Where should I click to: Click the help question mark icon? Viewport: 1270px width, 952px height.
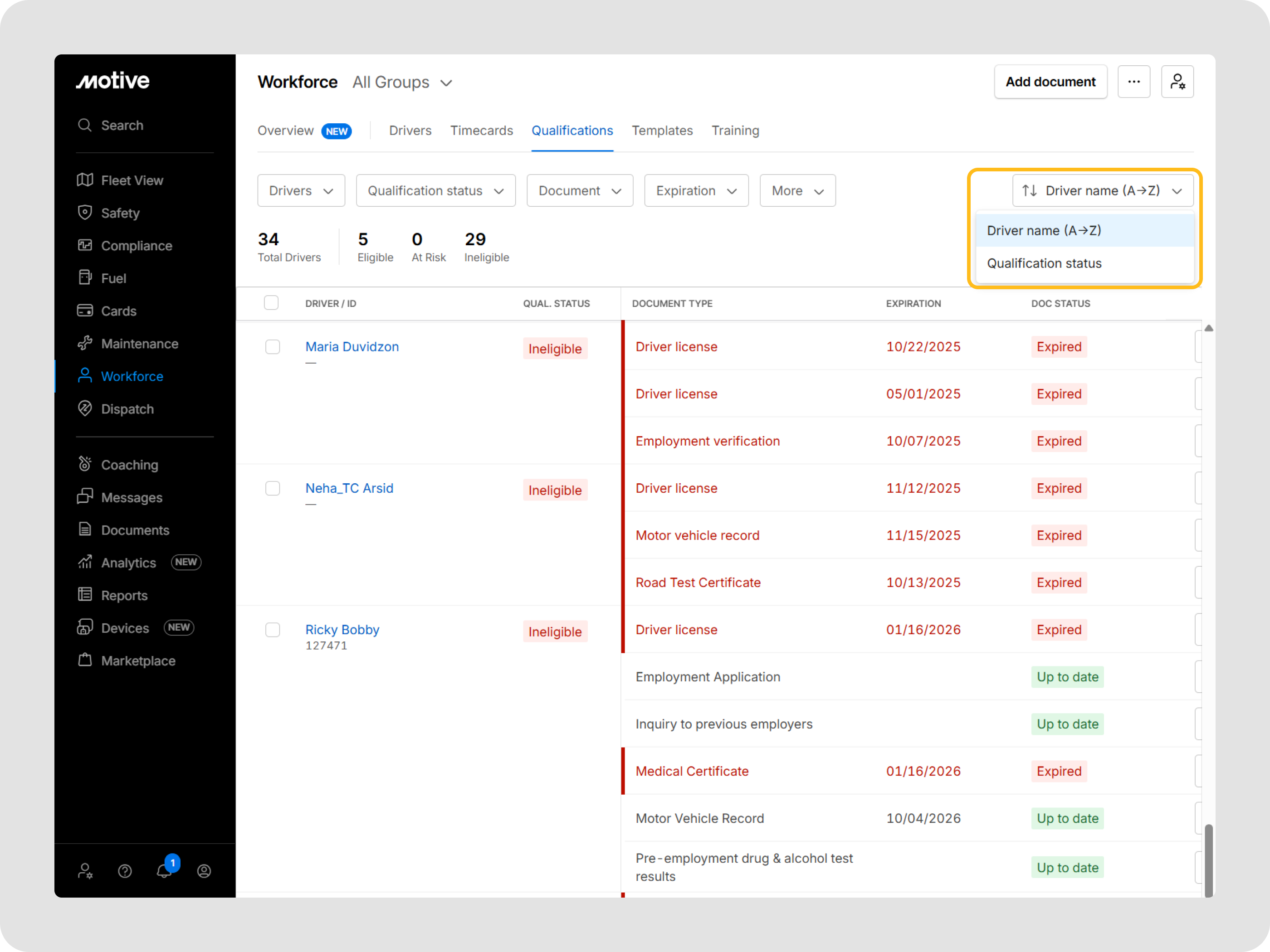point(125,871)
